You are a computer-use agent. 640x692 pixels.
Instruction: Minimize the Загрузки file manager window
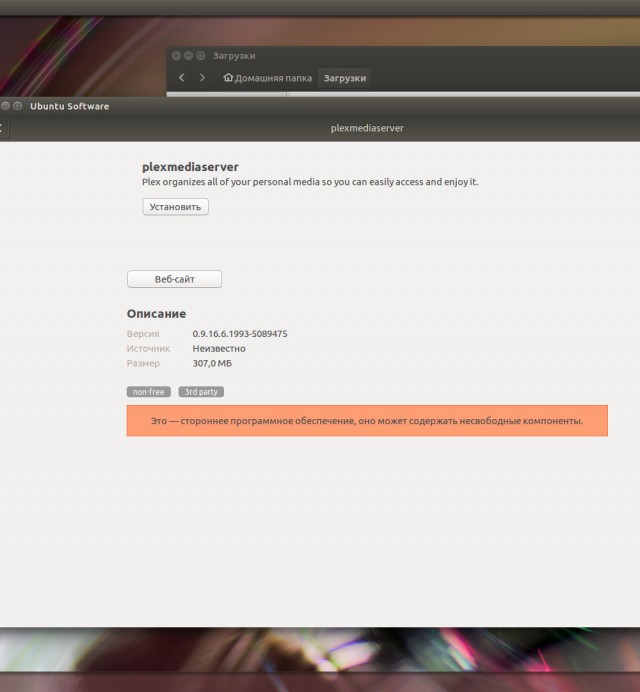click(x=188, y=56)
